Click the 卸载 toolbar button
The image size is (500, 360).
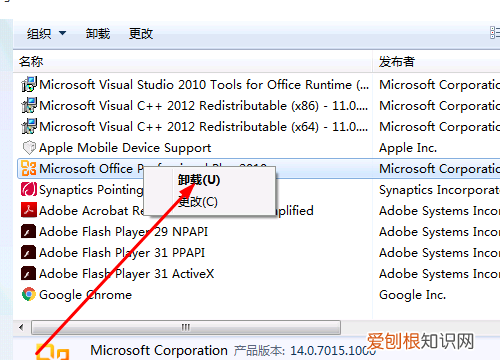pyautogui.click(x=98, y=34)
